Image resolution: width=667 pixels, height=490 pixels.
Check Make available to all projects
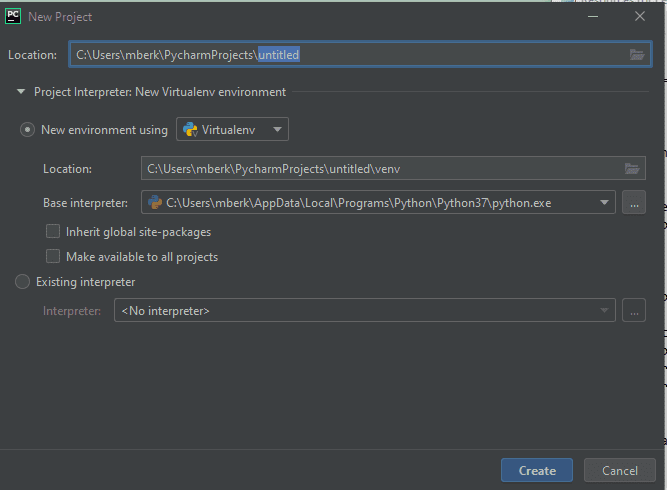click(x=54, y=257)
